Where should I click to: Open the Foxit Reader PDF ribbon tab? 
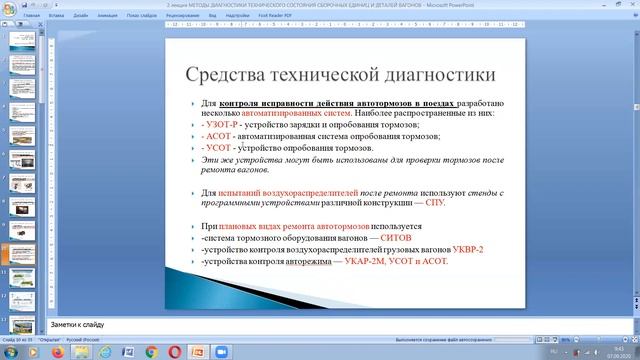tap(275, 16)
